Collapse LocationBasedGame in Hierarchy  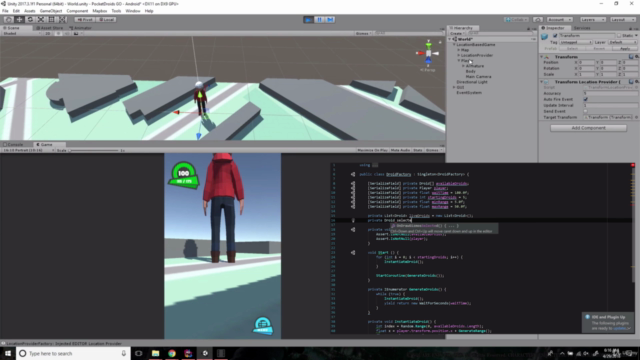[454, 44]
